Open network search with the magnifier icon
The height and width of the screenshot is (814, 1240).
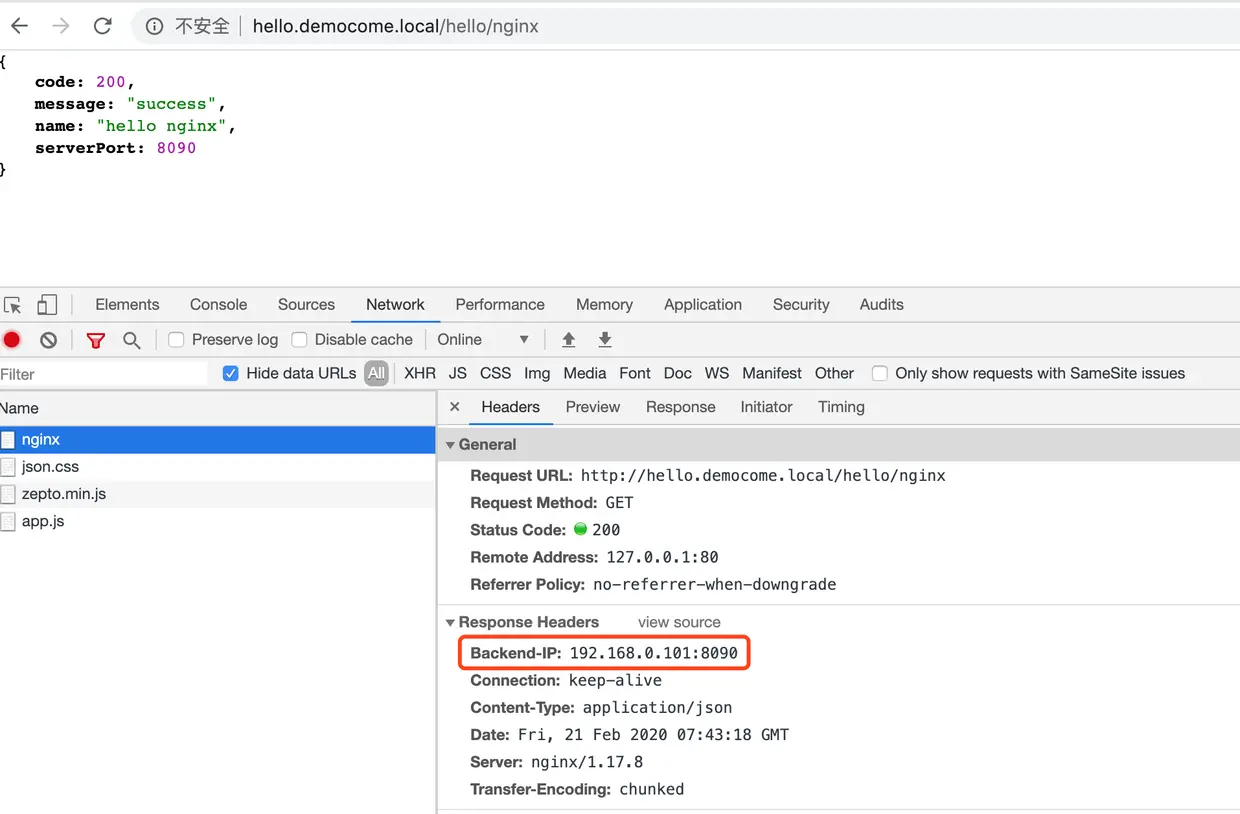(x=131, y=340)
